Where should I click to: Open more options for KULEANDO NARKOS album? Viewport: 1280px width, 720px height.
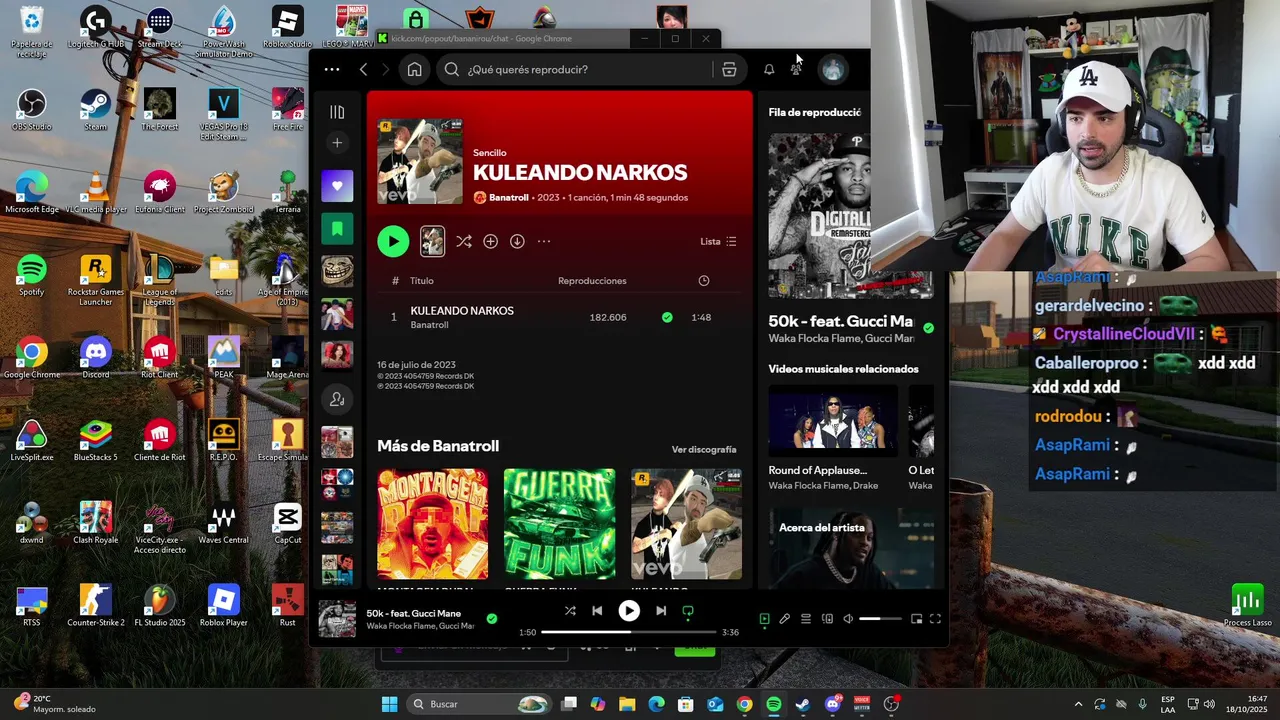pyautogui.click(x=544, y=241)
